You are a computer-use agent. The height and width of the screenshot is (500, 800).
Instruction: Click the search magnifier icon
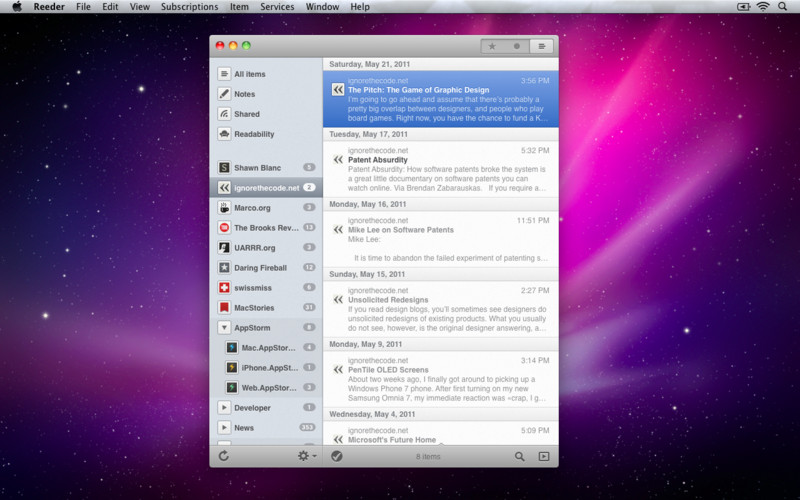click(x=519, y=456)
